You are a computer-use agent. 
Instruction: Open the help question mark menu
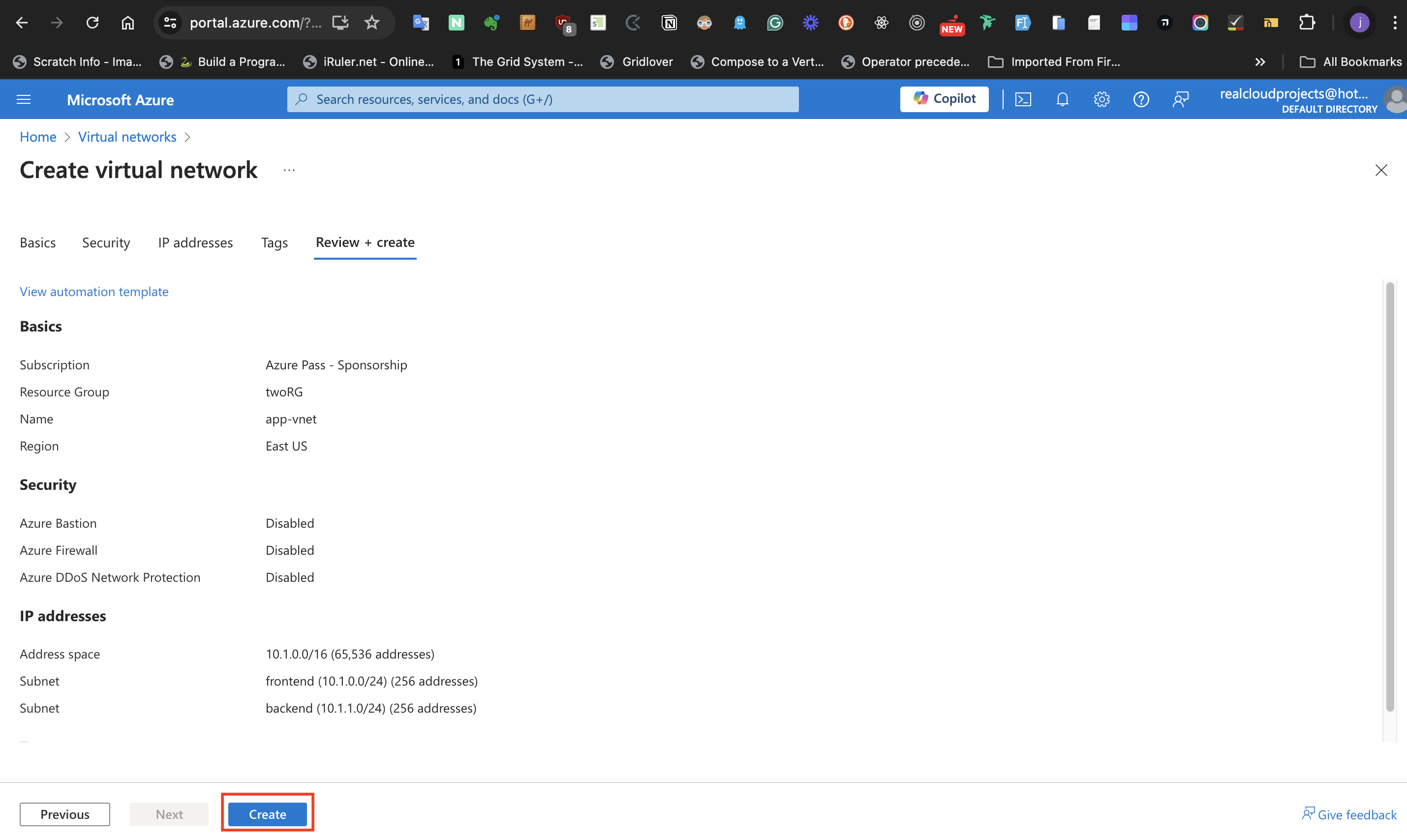[1140, 100]
